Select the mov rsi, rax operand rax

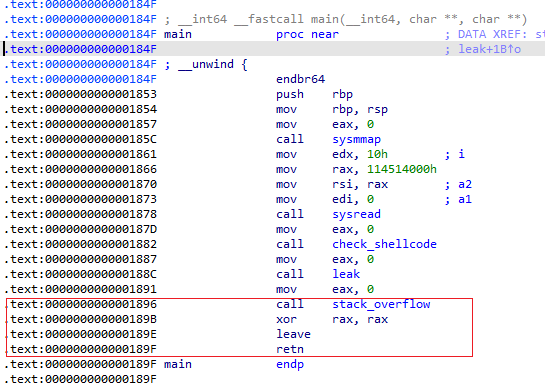(x=377, y=184)
